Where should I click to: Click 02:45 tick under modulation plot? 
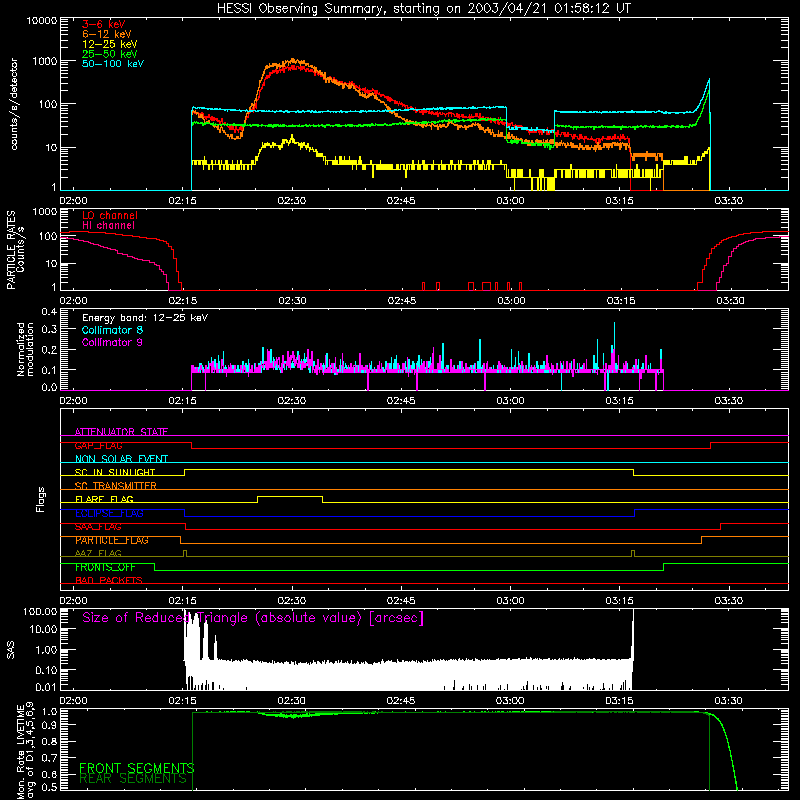(401, 401)
